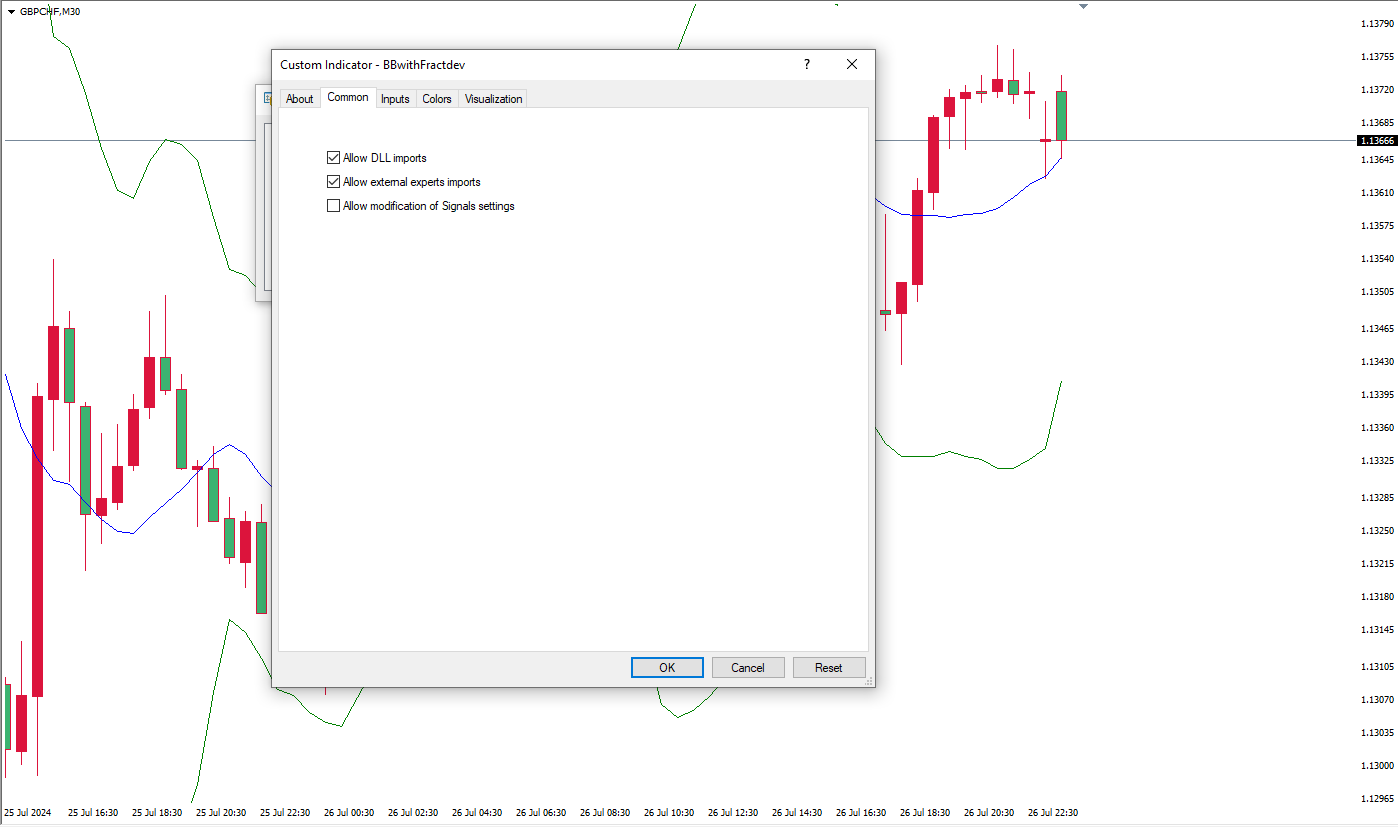Click the price scale value 1.13720
1398x827 pixels.
[1378, 90]
